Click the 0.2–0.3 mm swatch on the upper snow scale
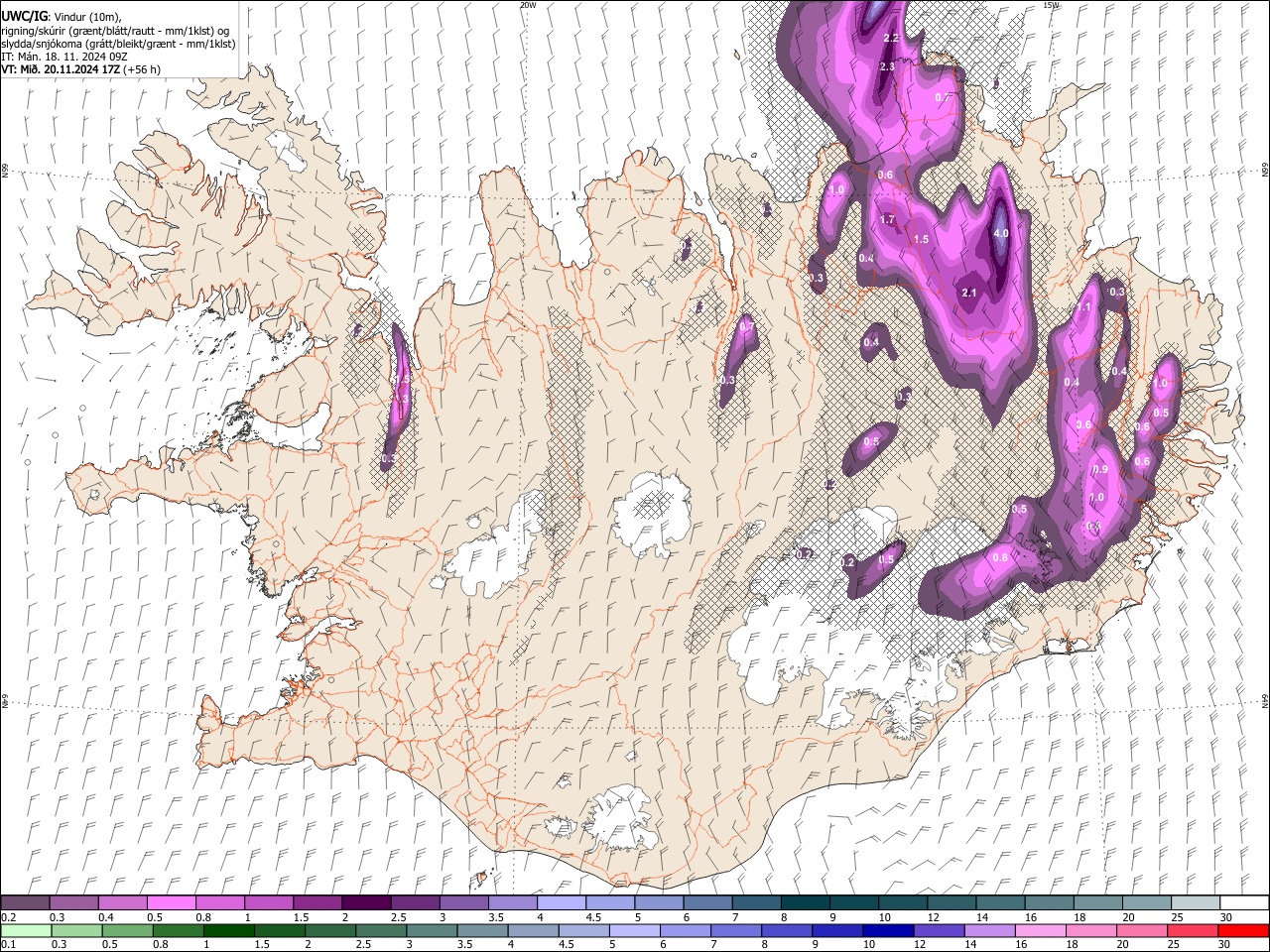 tap(26, 903)
